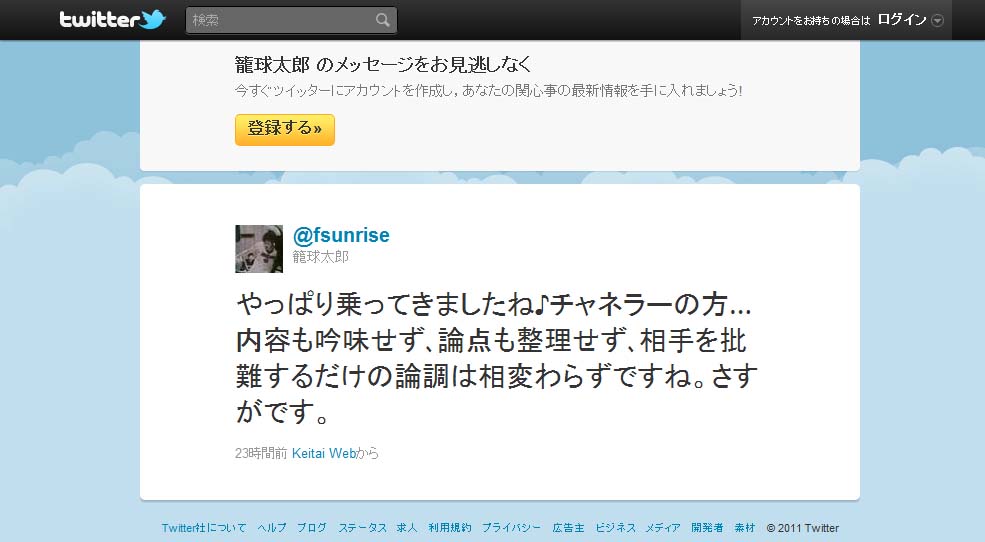This screenshot has width=985, height=542.
Task: Open the 23時間前 timestamp link
Action: [x=261, y=453]
